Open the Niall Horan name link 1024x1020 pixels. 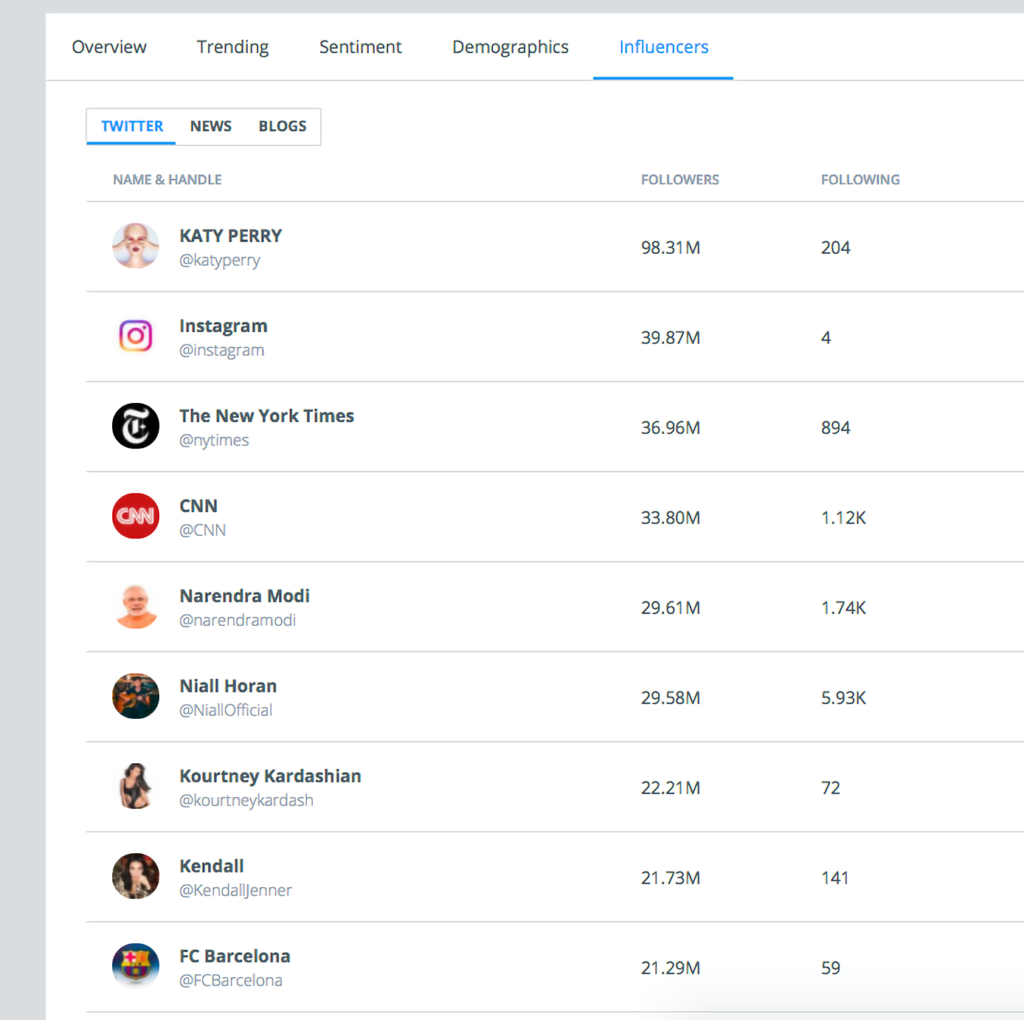pos(228,686)
